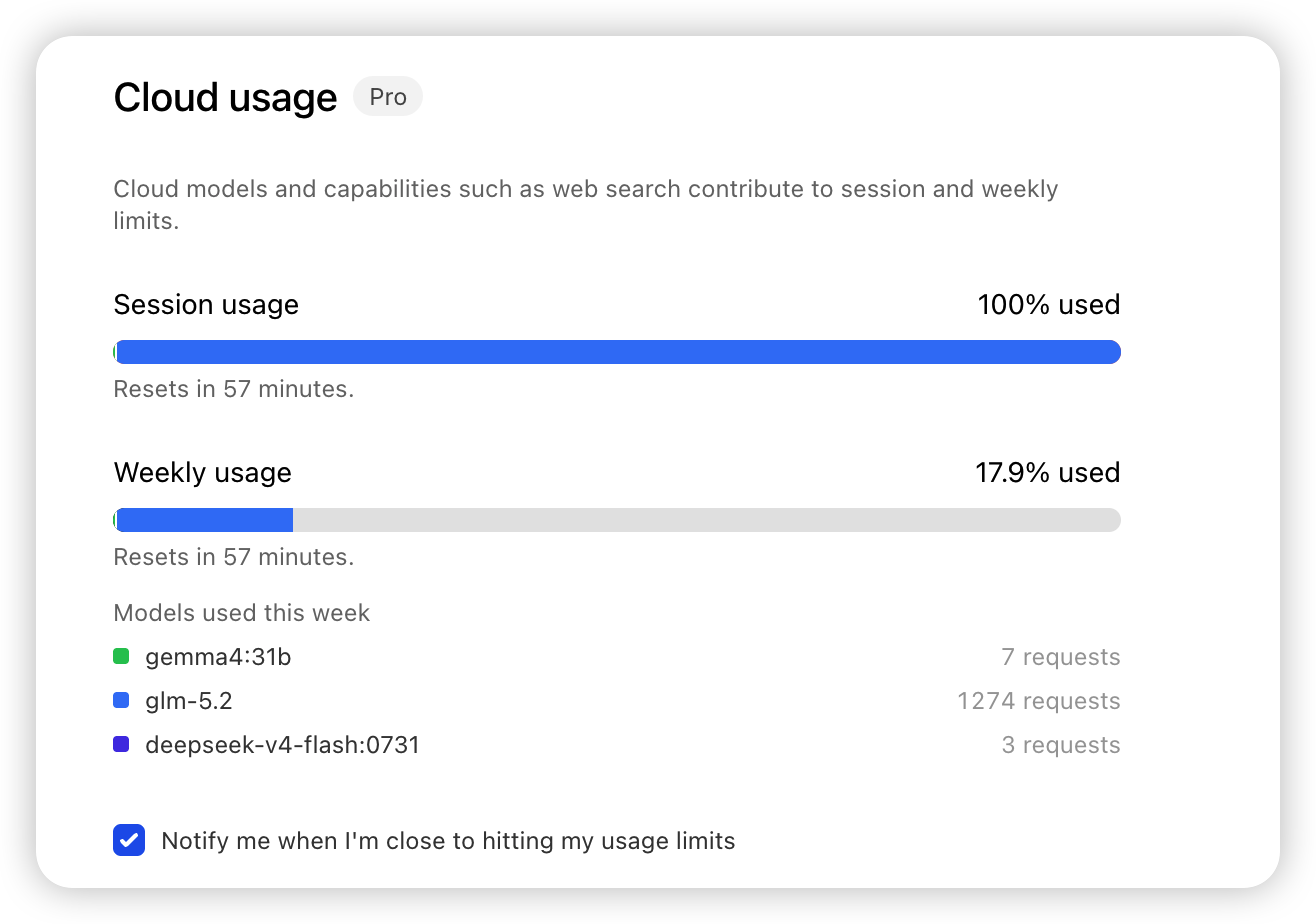The width and height of the screenshot is (1316, 924).
Task: Click the purple deepseek-v4-flash color dot
Action: click(x=121, y=745)
